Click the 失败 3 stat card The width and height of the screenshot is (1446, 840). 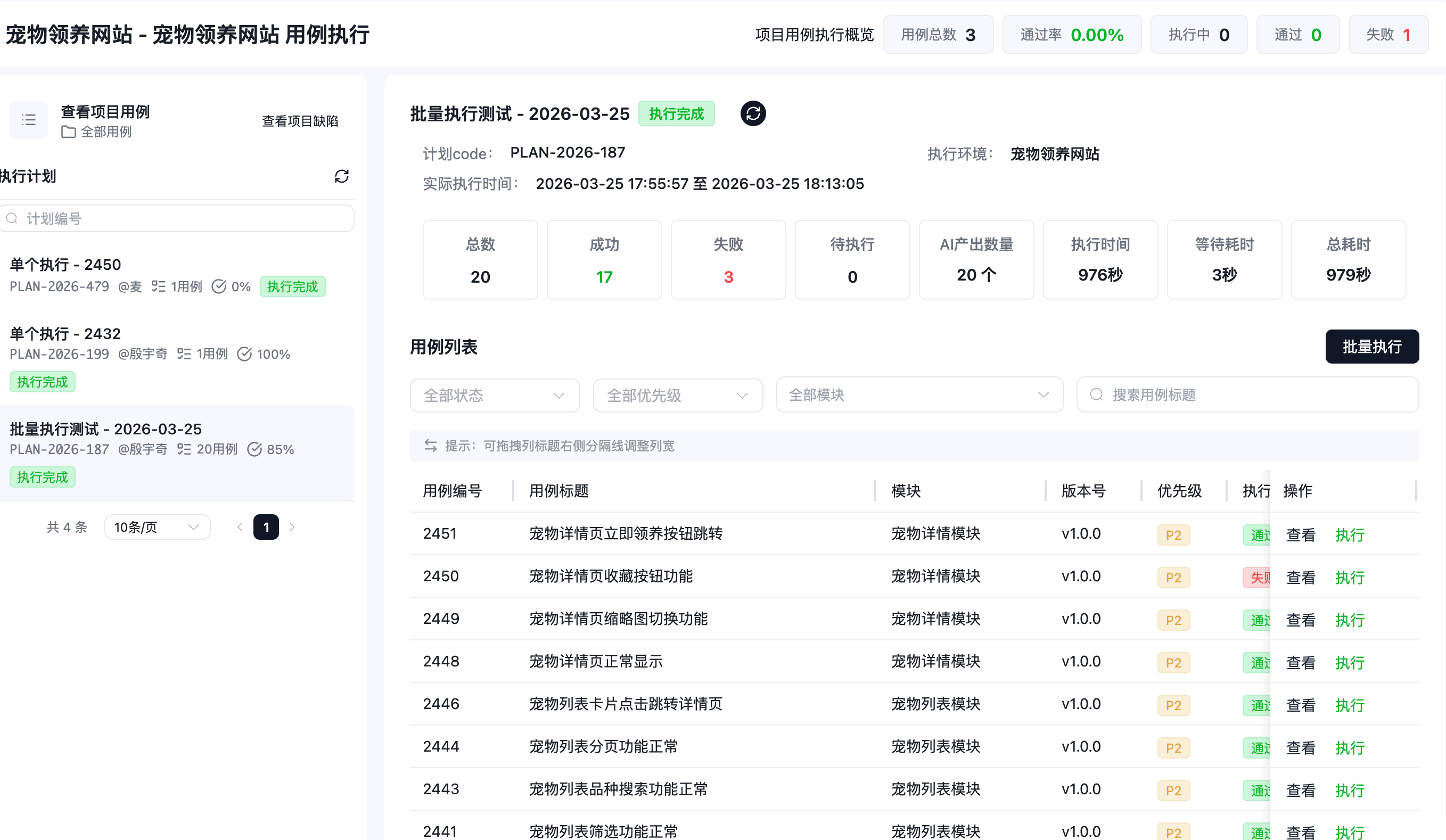pyautogui.click(x=728, y=259)
